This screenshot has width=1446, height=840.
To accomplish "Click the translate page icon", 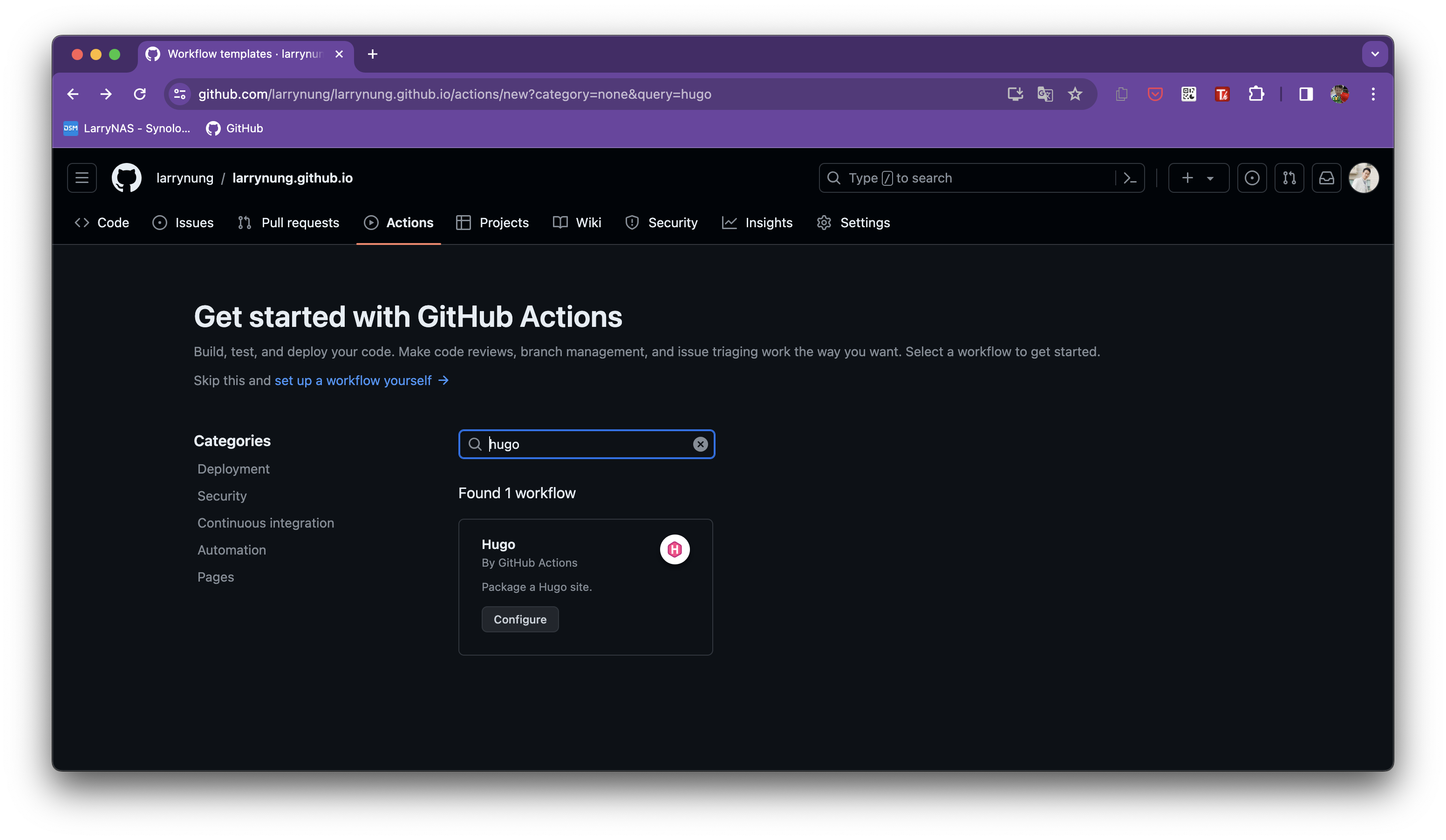I will tap(1045, 94).
